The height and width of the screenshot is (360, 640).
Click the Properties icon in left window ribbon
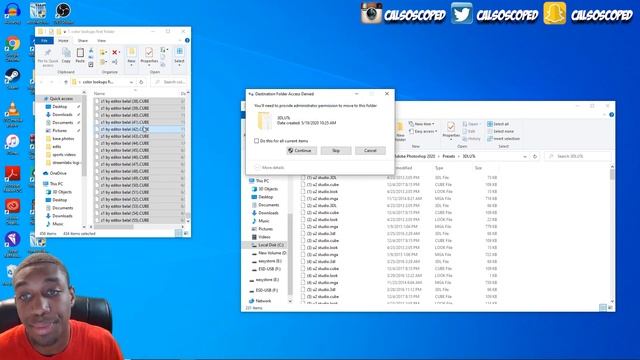pyautogui.click(x=149, y=56)
